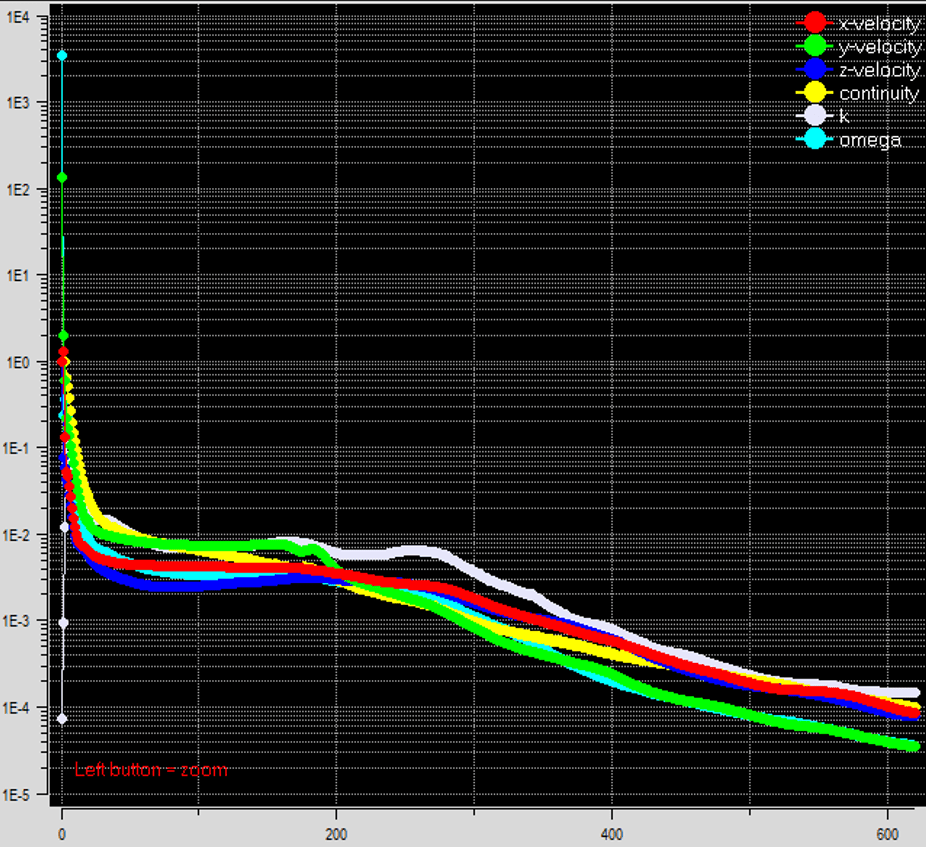Click the 600 x-axis tick label

887,834
